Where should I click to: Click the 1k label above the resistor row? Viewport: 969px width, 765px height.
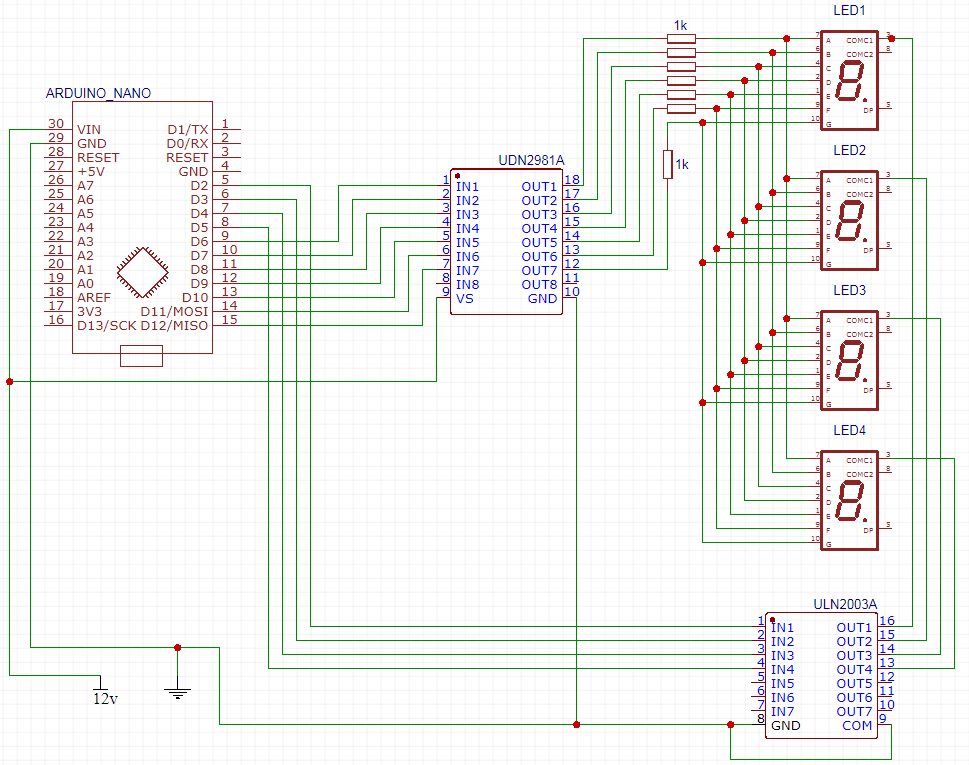coord(680,25)
